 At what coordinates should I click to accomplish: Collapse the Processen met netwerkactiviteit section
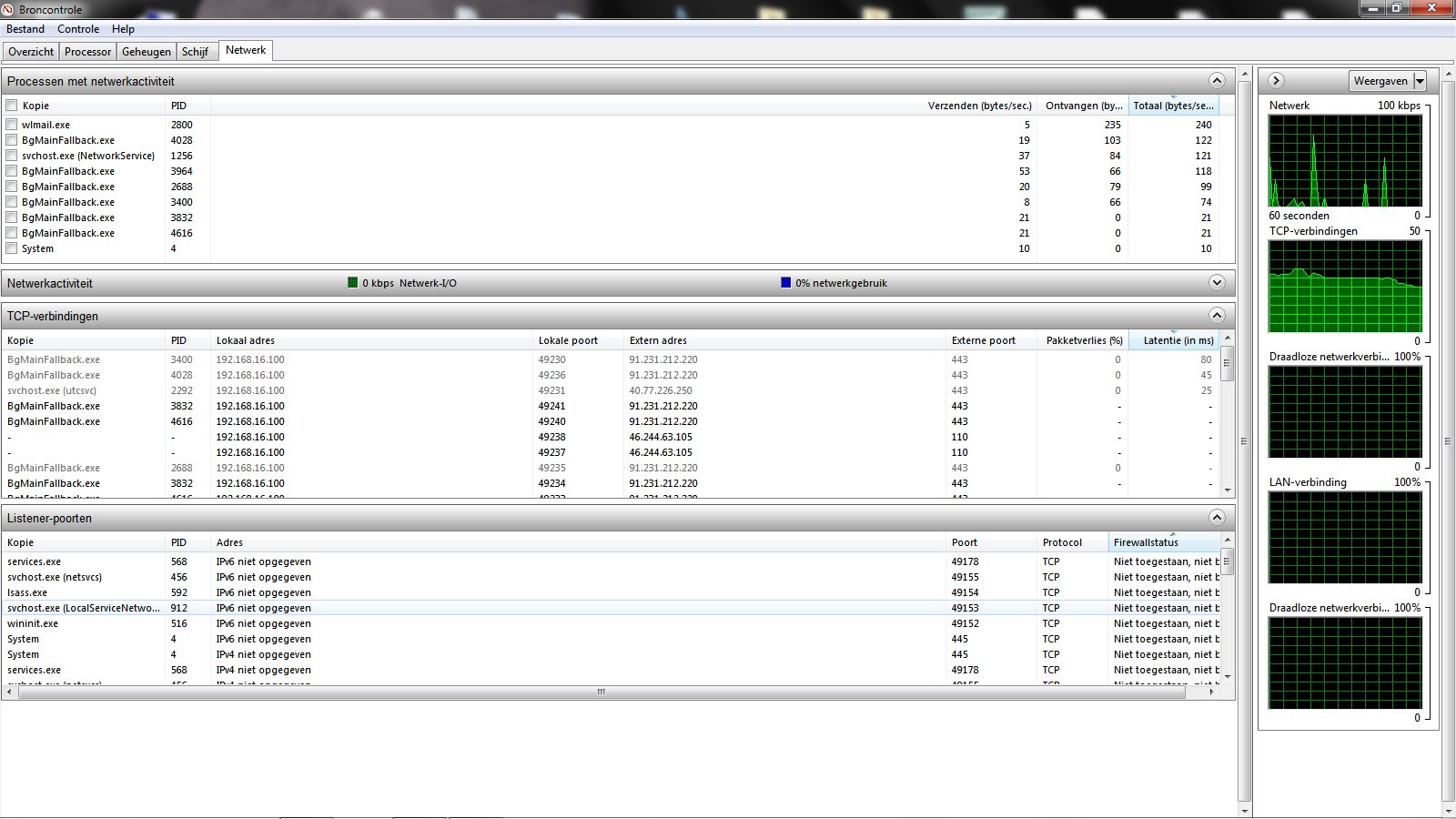pos(1217,80)
